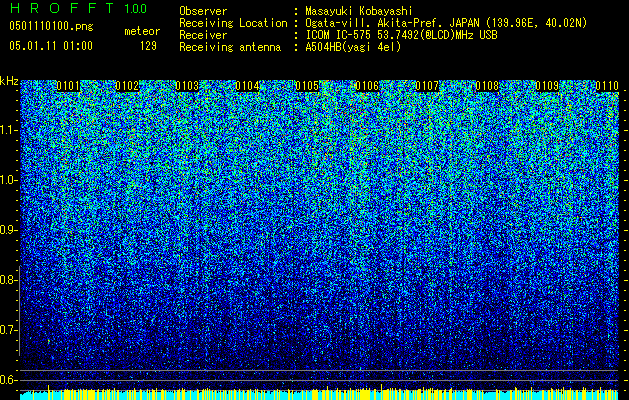Click the 0106 time marker label
Image resolution: width=629 pixels, height=400 pixels.
tap(367, 86)
